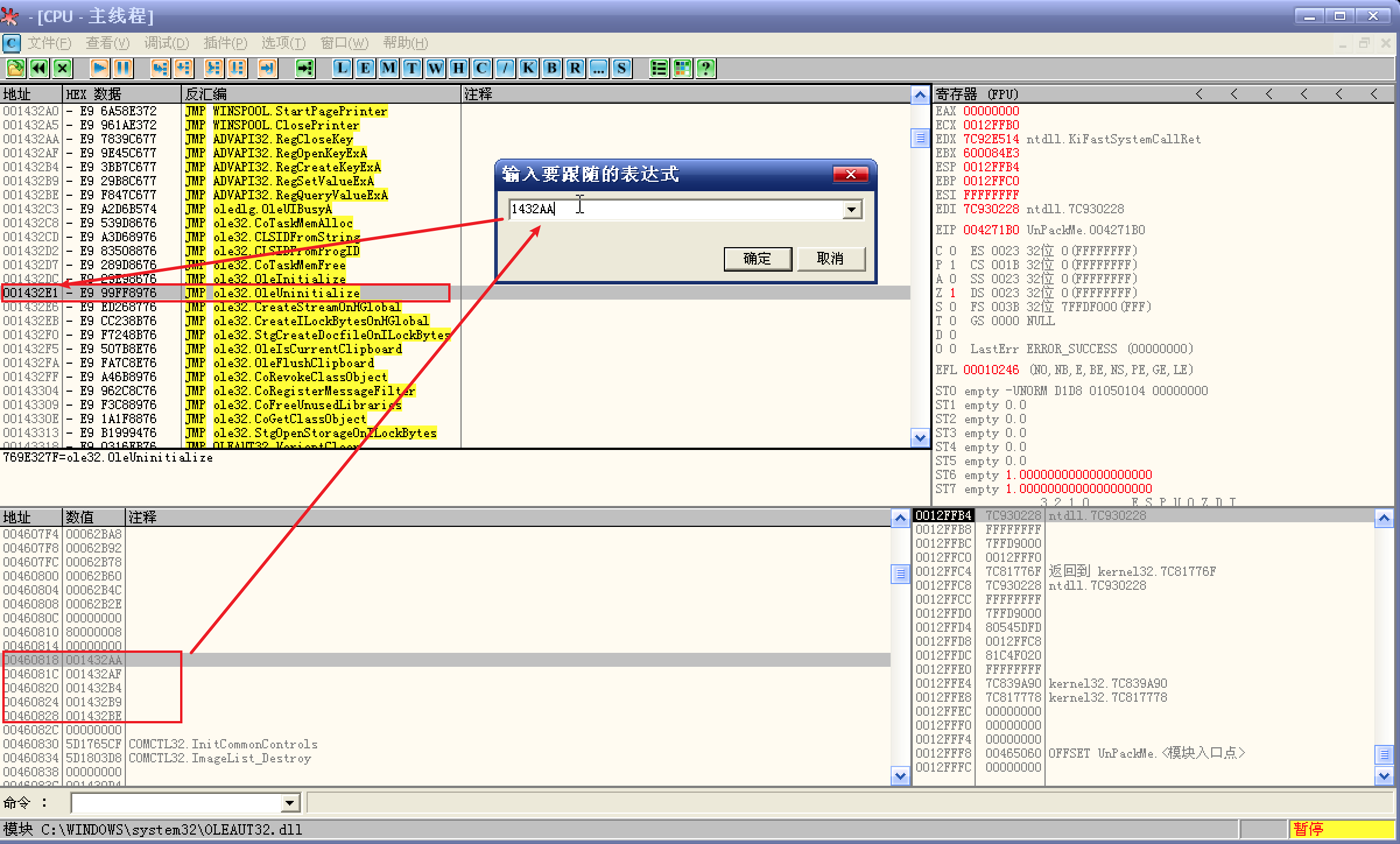The width and height of the screenshot is (1400, 844).
Task: Expand the command bar dropdown arrow
Action: point(289,803)
